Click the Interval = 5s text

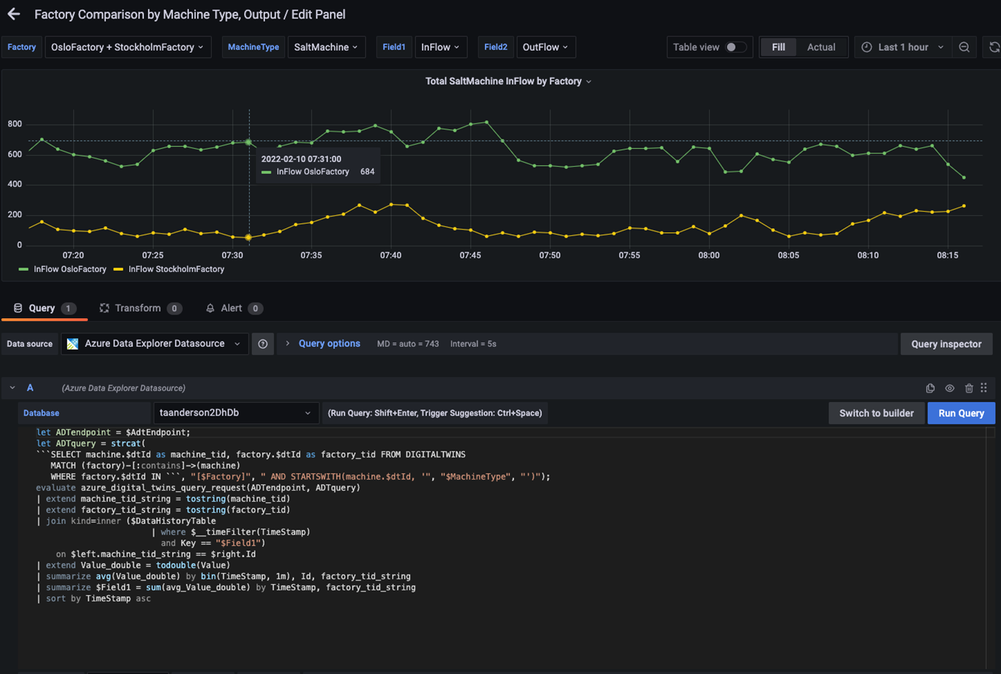point(473,344)
